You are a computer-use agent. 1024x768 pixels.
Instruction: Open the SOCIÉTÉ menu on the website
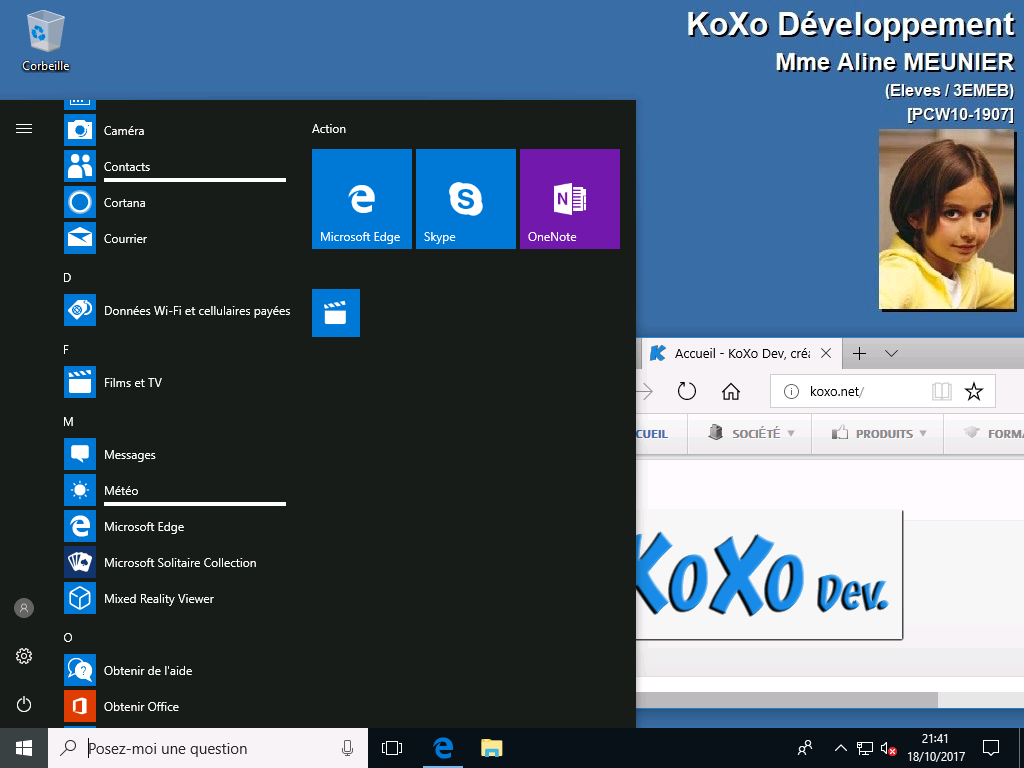(x=751, y=433)
